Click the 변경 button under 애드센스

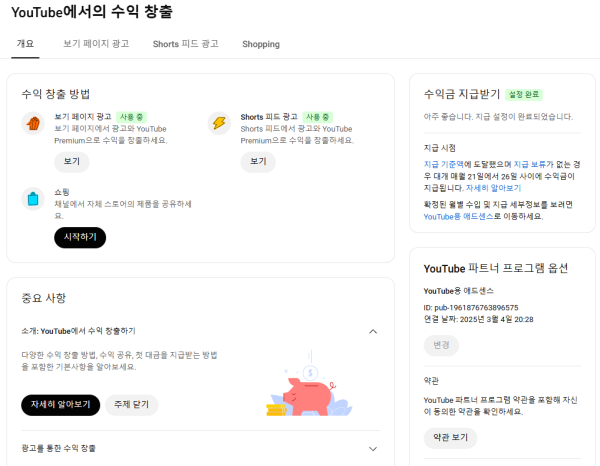point(441,345)
